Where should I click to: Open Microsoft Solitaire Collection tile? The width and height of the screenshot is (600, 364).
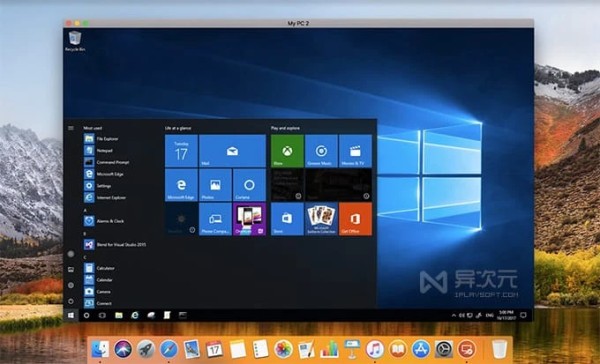click(x=321, y=219)
